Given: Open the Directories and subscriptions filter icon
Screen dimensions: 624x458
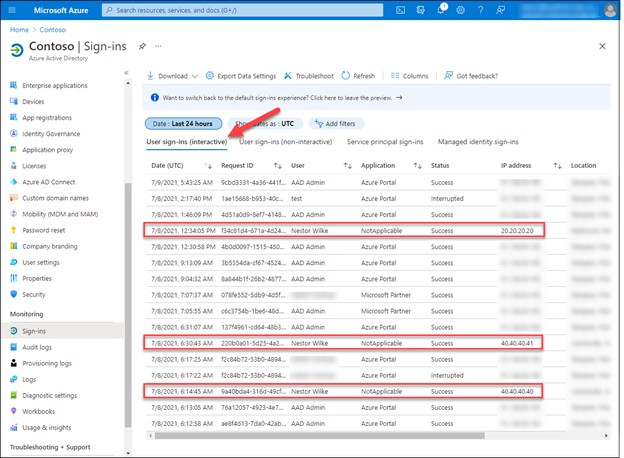Looking at the screenshot, I should (x=421, y=10).
